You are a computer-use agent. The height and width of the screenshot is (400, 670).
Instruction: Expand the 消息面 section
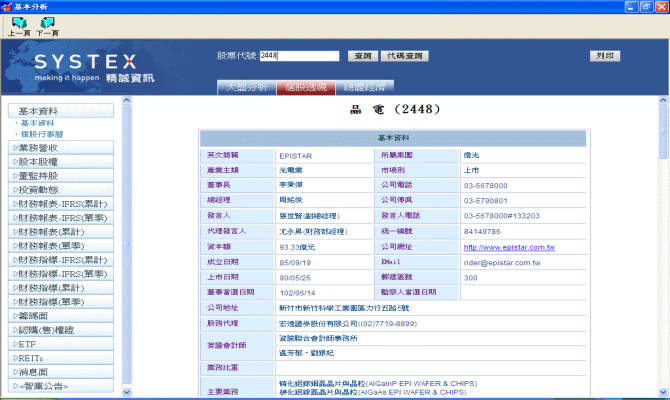61,372
